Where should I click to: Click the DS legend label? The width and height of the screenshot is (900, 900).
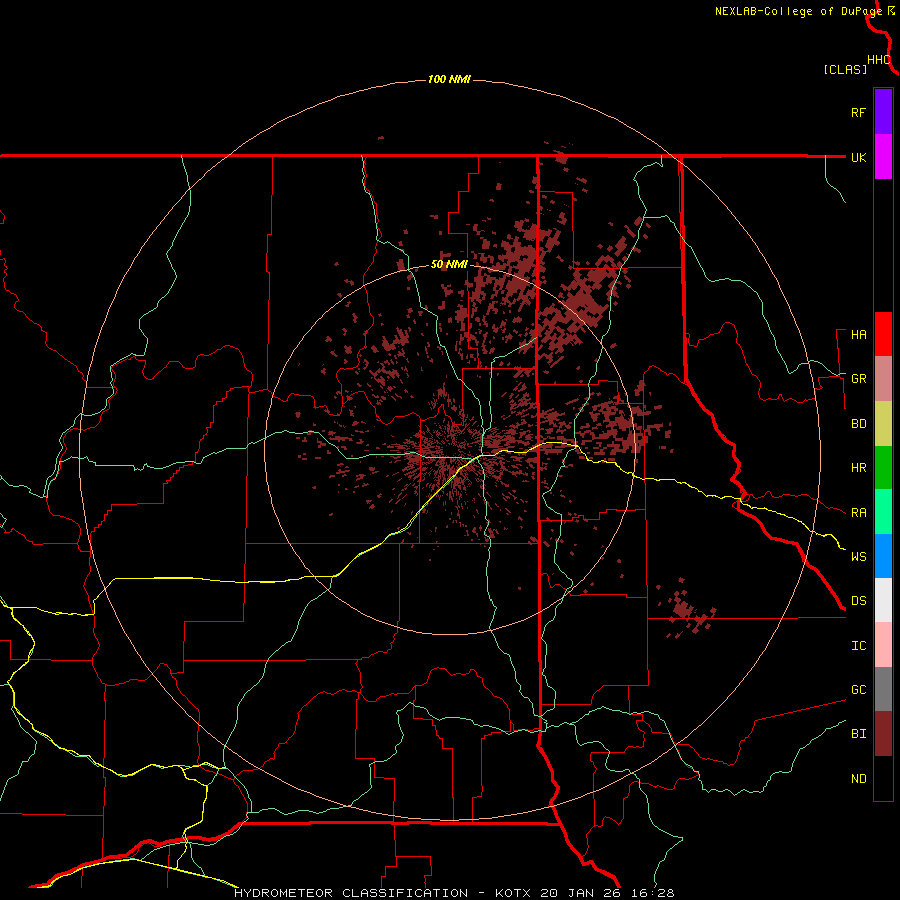858,601
